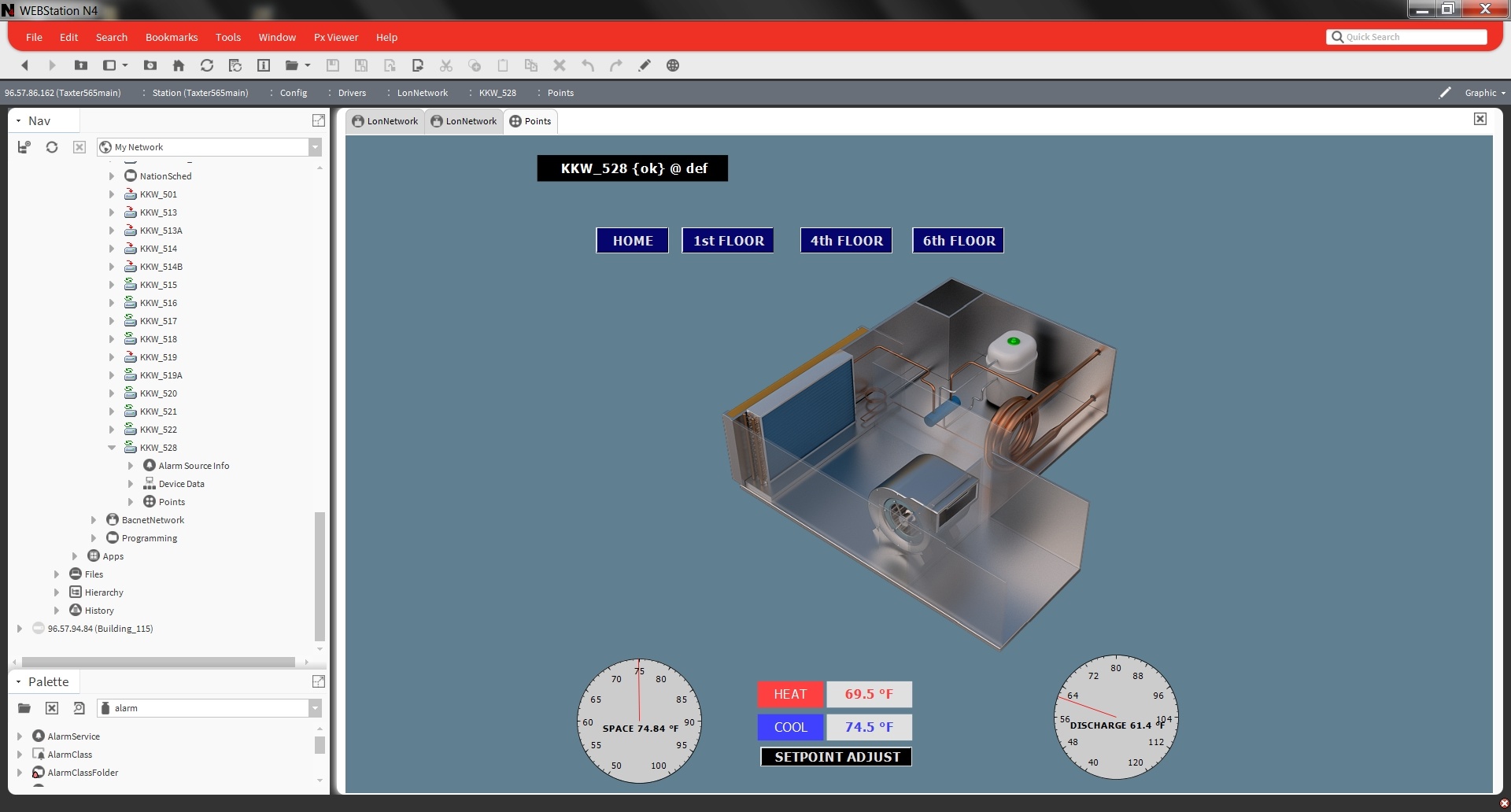Open the Window menu
Screen dimensions: 1511x812
277,37
